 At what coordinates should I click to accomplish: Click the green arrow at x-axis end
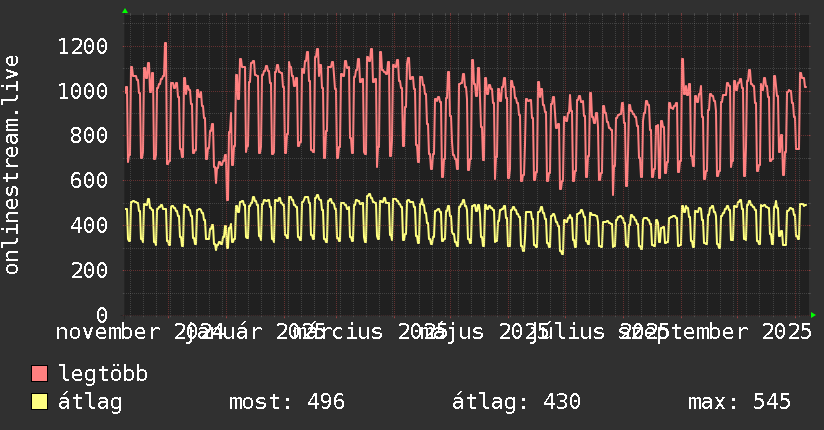tap(813, 315)
